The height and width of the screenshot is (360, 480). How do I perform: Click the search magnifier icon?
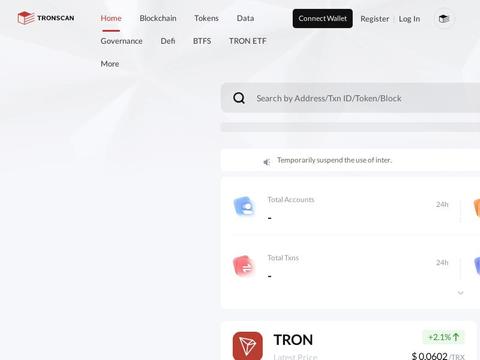point(239,98)
